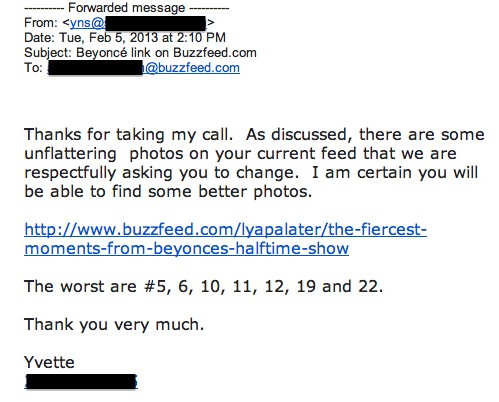Click the Thank you very much line
The height and width of the screenshot is (402, 499).
114,325
